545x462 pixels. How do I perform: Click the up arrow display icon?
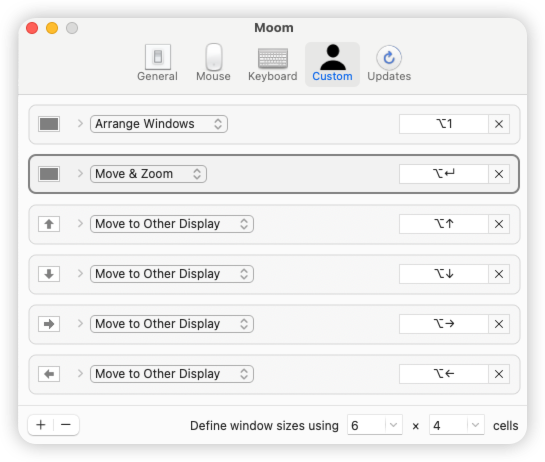(49, 224)
